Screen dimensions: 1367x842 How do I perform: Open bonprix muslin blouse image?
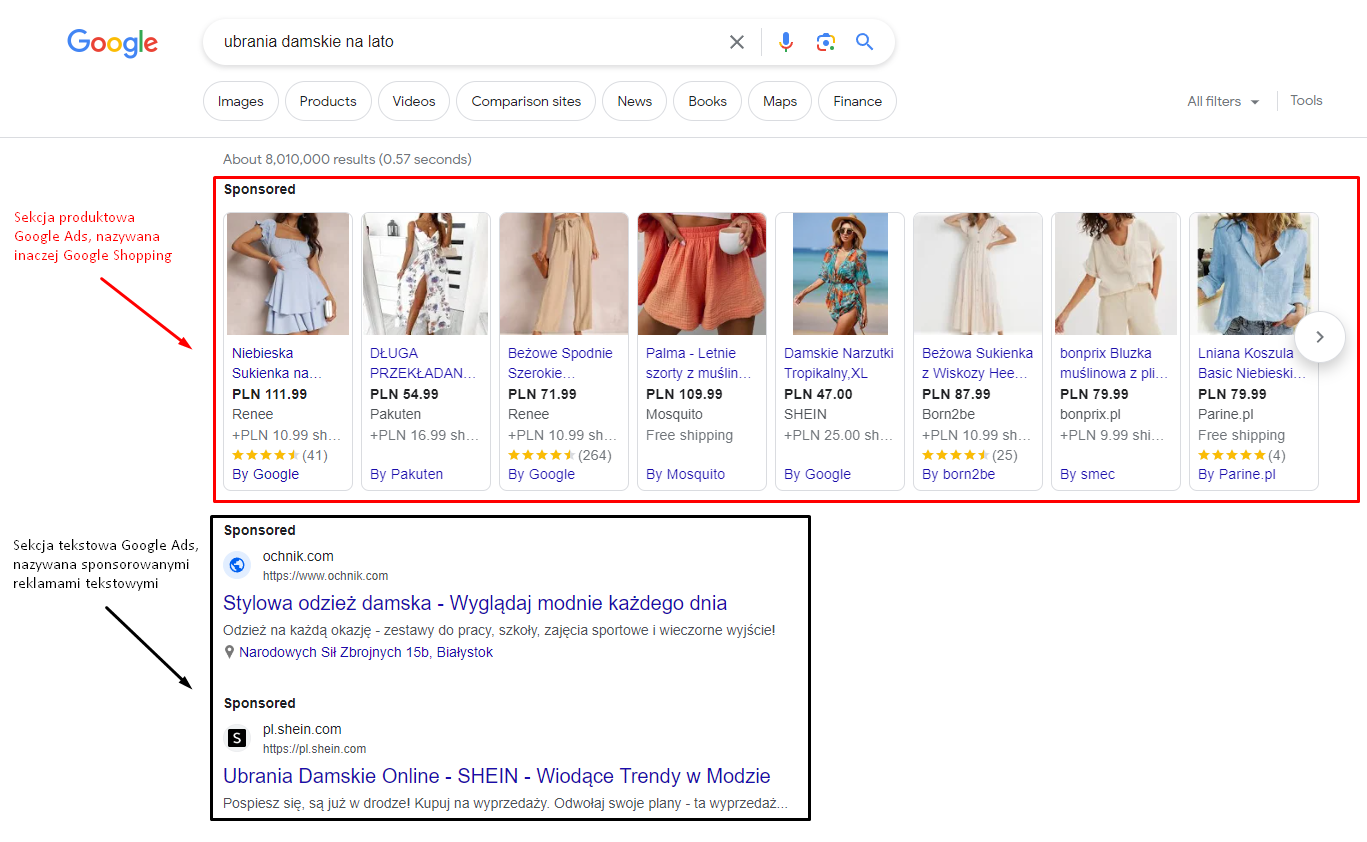(1116, 274)
